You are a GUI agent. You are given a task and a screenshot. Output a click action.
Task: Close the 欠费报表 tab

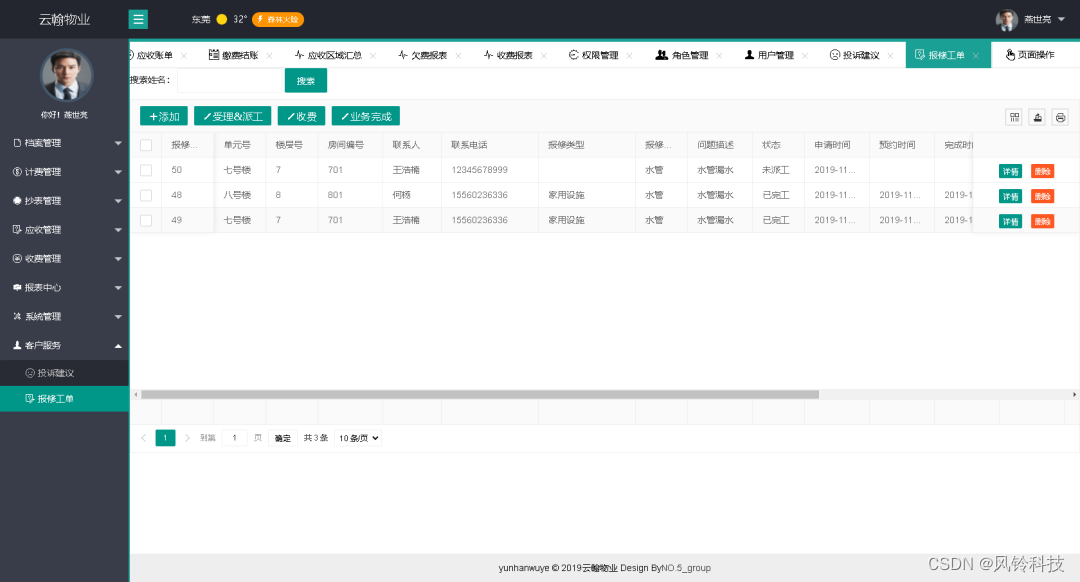458,56
